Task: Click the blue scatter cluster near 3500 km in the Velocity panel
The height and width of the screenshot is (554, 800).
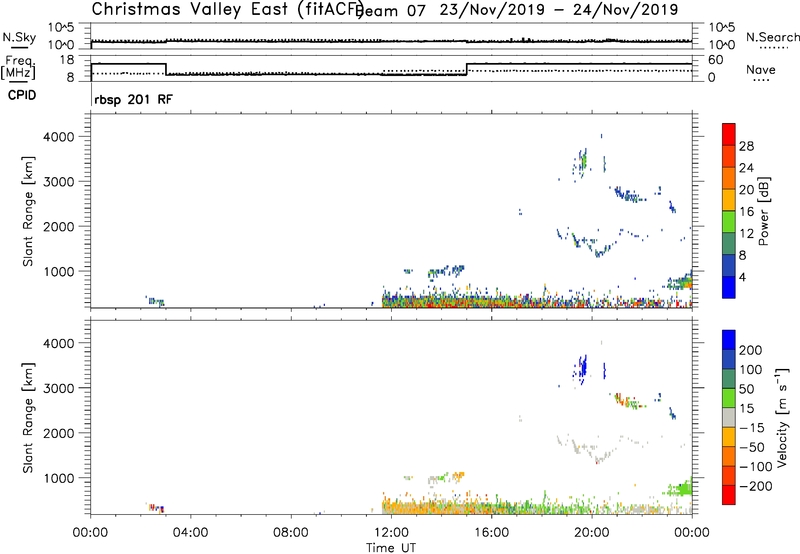Action: point(582,367)
